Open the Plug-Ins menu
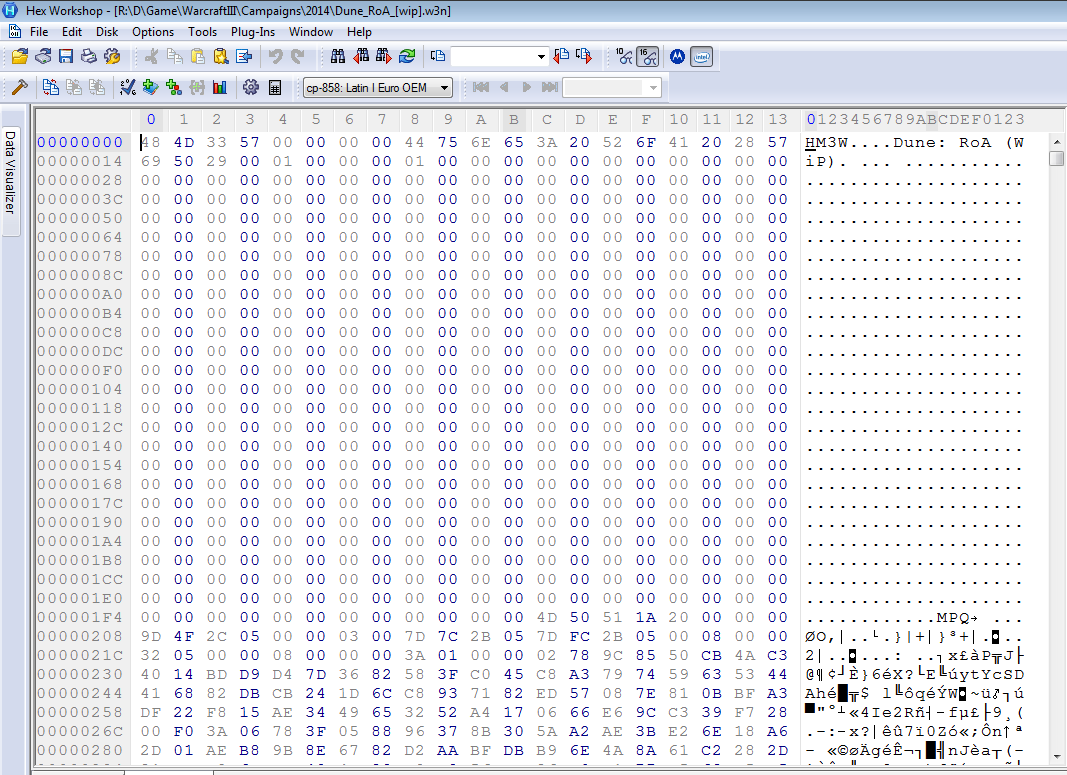The height and width of the screenshot is (775, 1067). point(253,32)
